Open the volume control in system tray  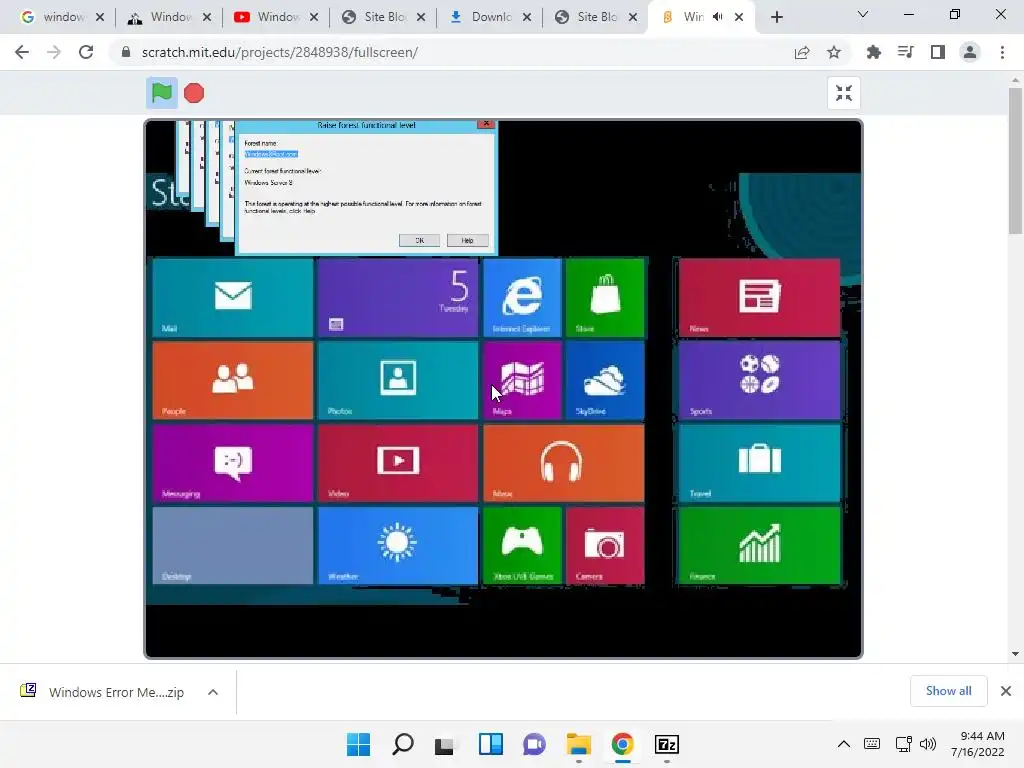click(928, 744)
